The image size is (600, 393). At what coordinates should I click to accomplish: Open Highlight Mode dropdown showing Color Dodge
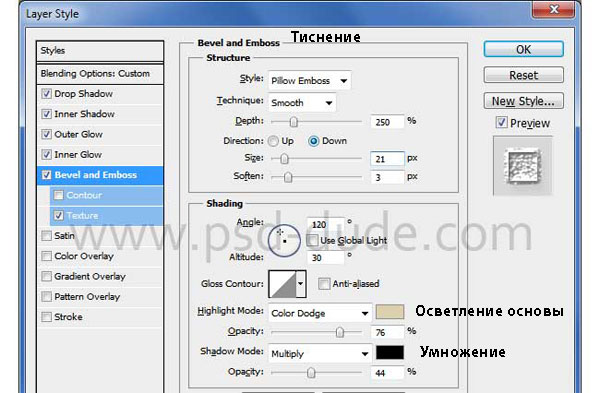click(320, 313)
